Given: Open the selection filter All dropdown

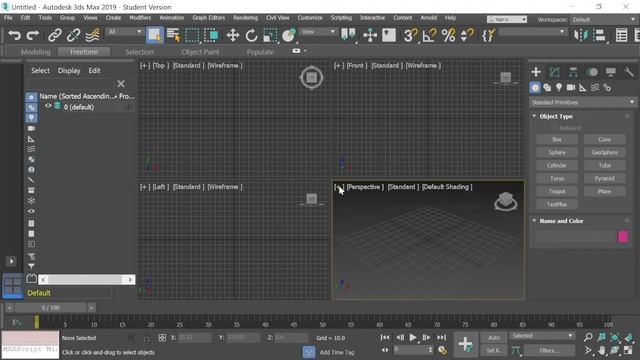Looking at the screenshot, I should [124, 32].
